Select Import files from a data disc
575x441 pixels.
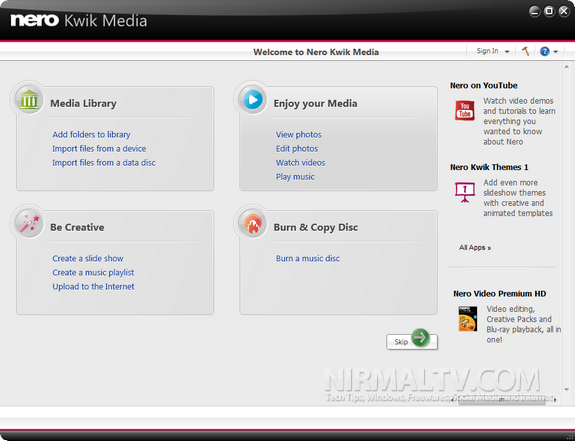104,162
